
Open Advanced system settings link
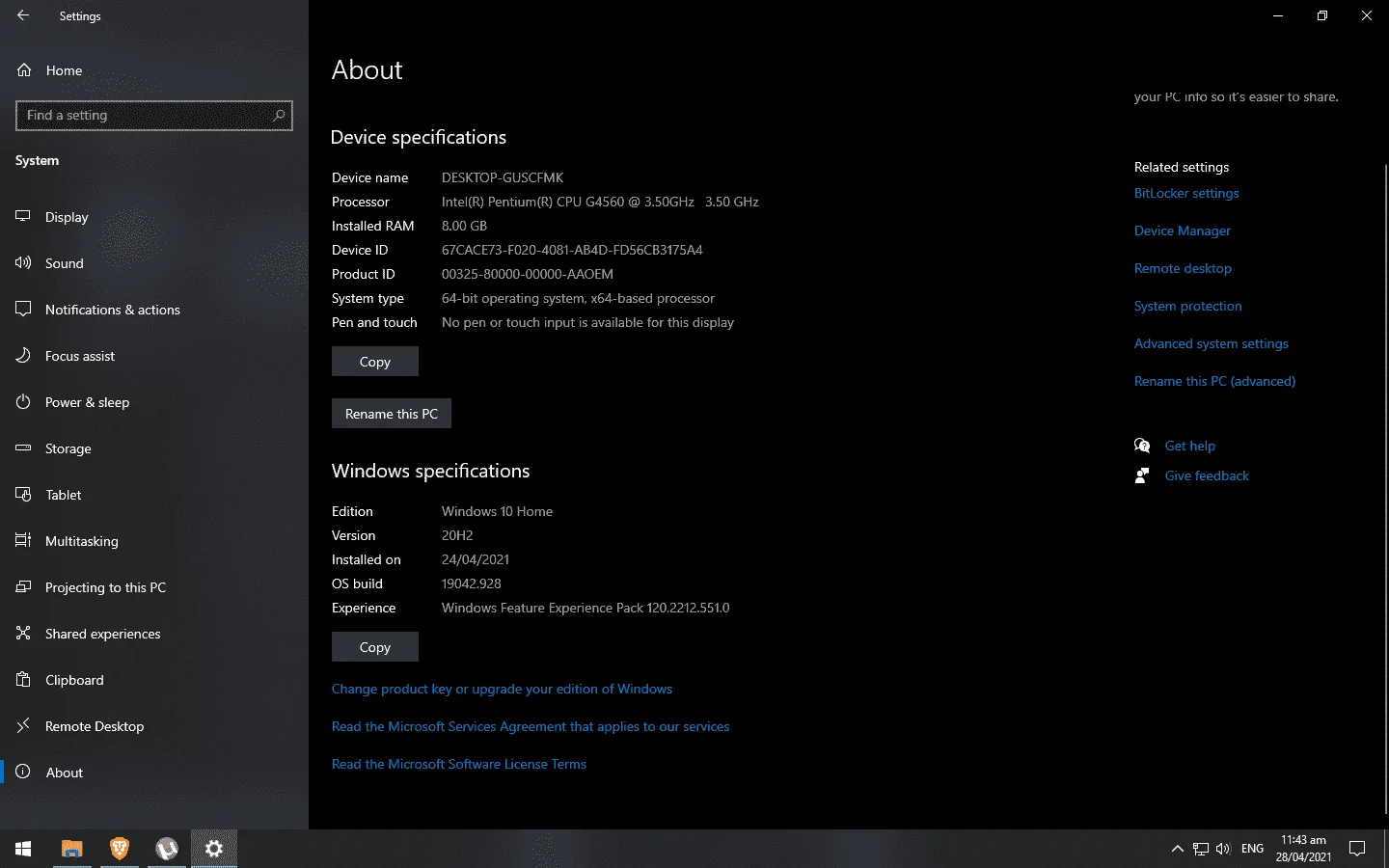coord(1212,343)
